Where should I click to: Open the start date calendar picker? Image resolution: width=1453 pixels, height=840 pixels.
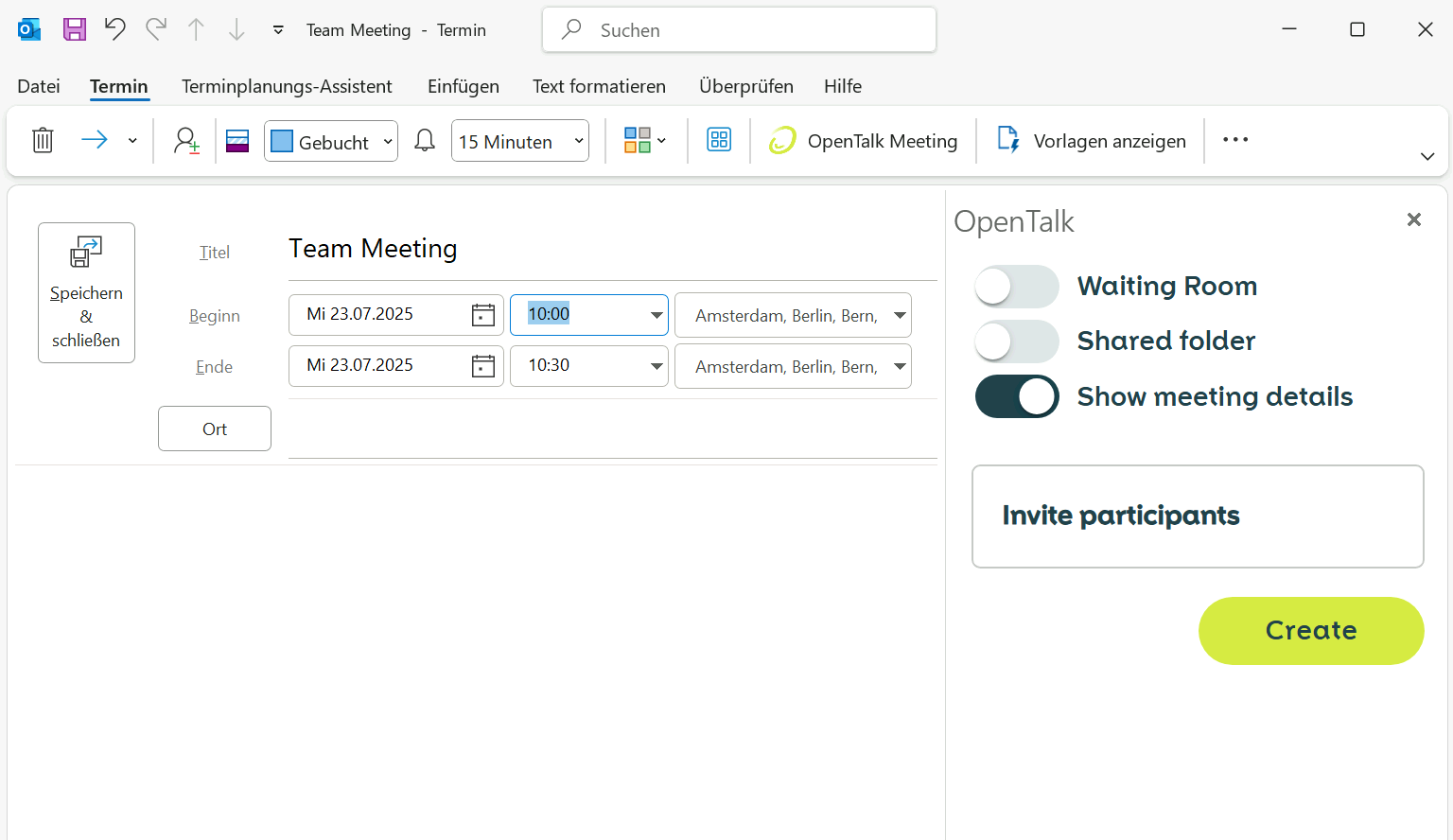tap(483, 315)
